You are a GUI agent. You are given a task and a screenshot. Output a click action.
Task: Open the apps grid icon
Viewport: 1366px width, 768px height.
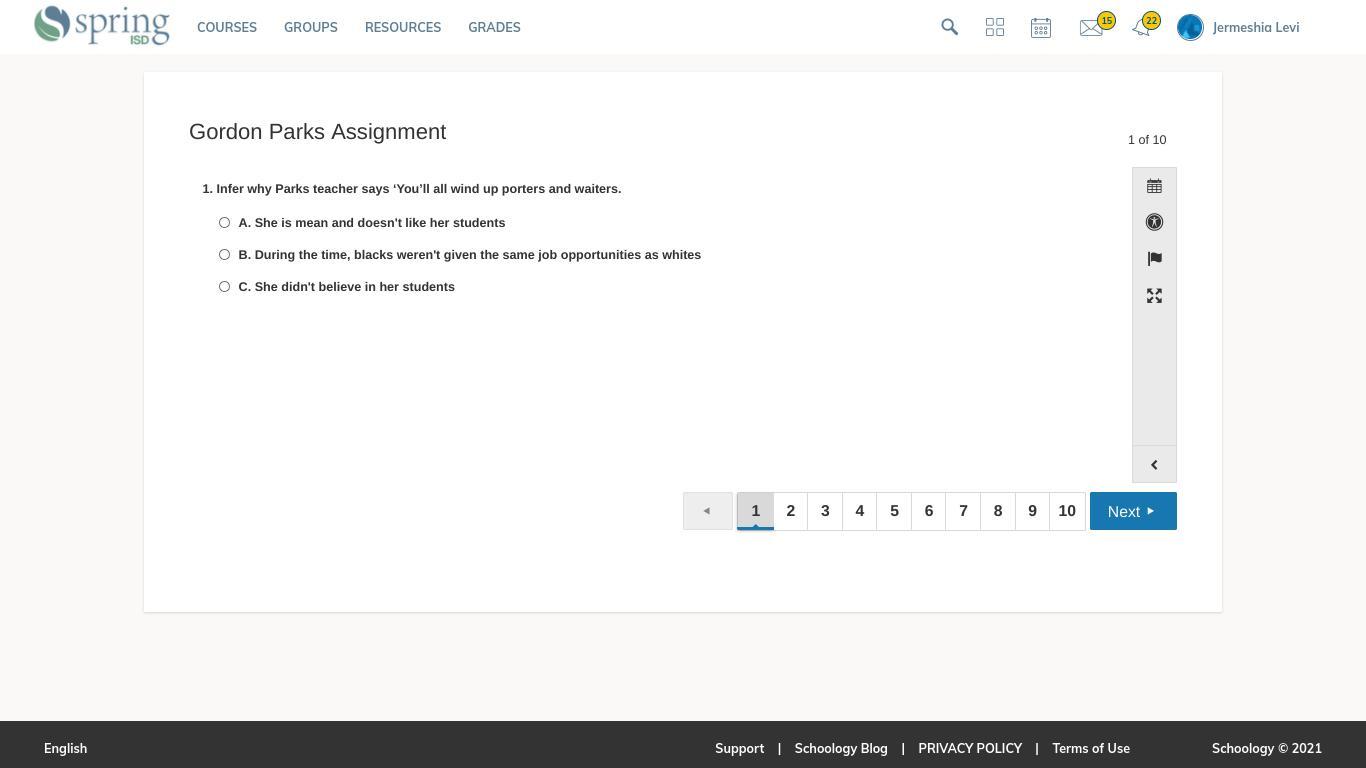pos(994,27)
